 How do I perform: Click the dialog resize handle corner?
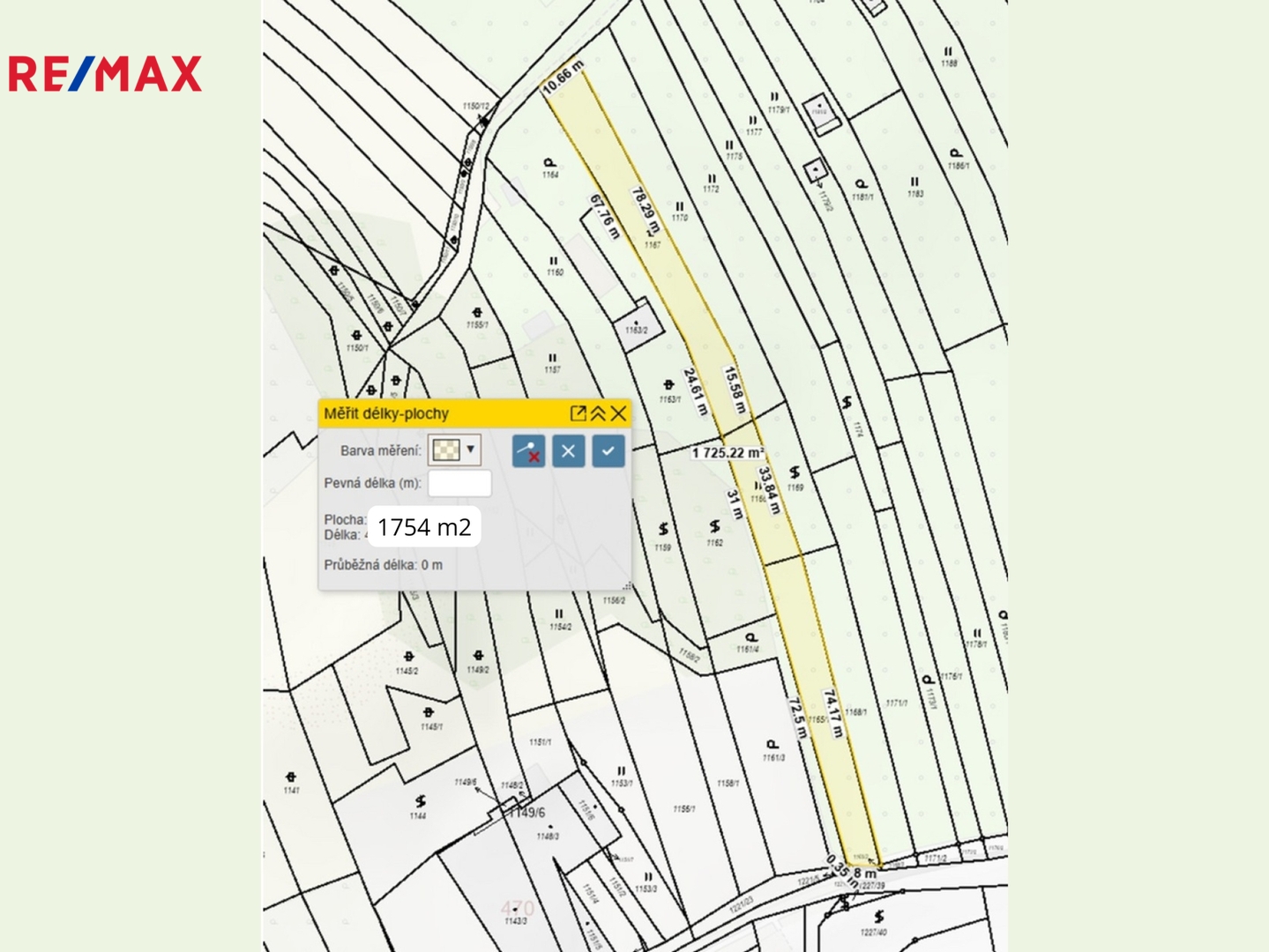627,585
